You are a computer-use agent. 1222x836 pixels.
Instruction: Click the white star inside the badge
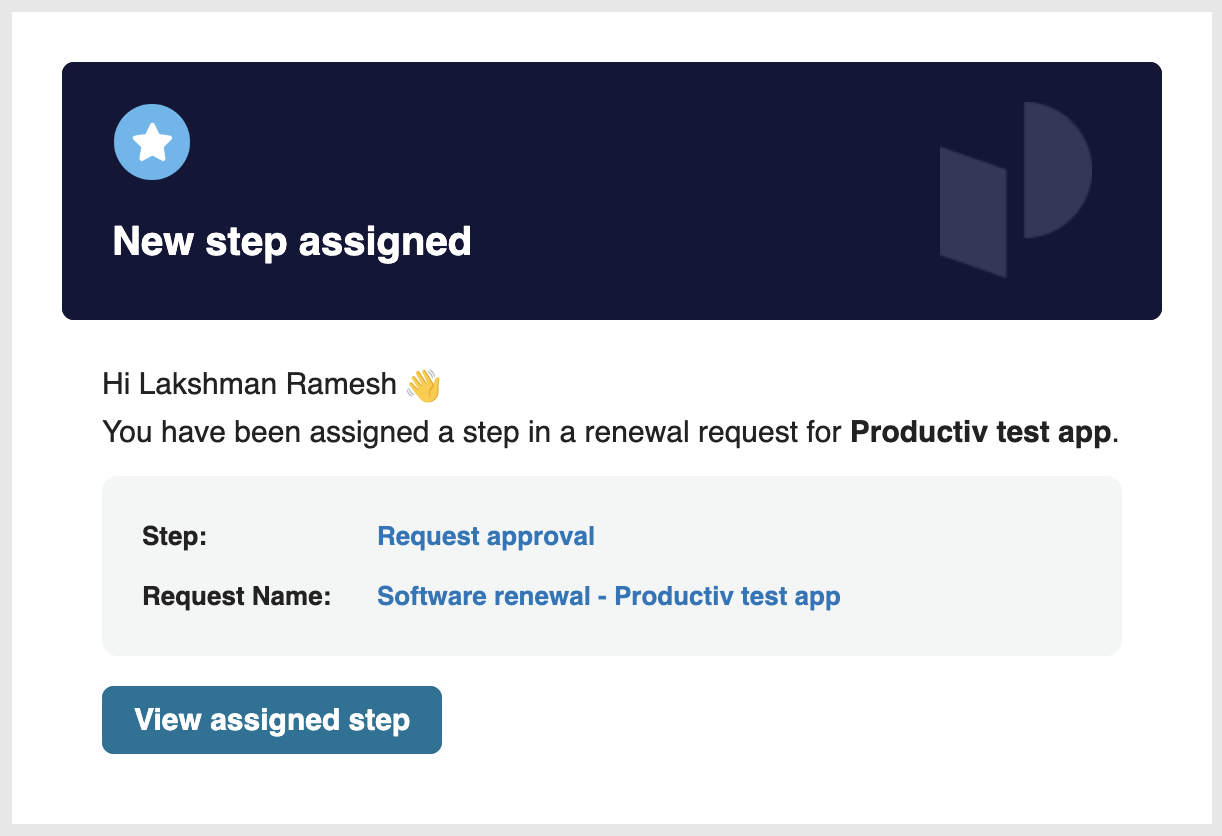tap(153, 143)
